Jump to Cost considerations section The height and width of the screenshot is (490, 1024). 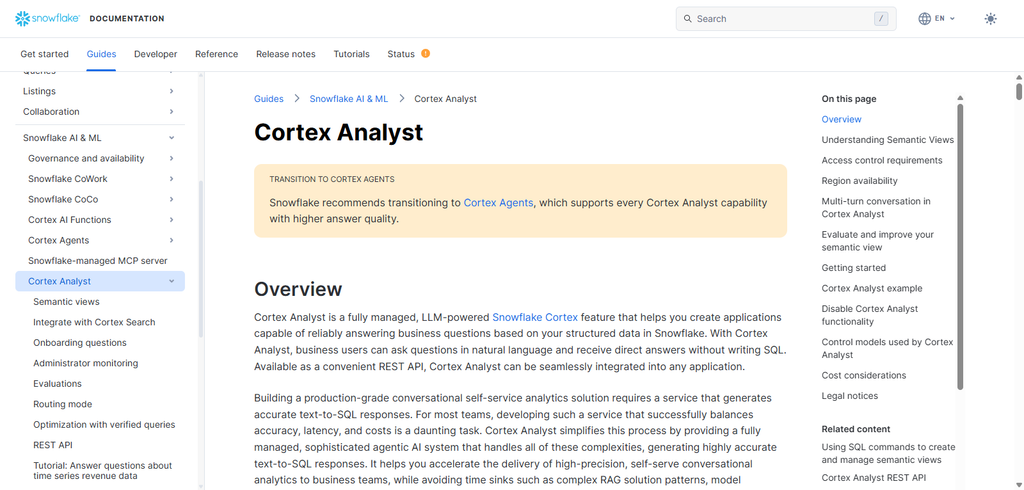tap(863, 376)
